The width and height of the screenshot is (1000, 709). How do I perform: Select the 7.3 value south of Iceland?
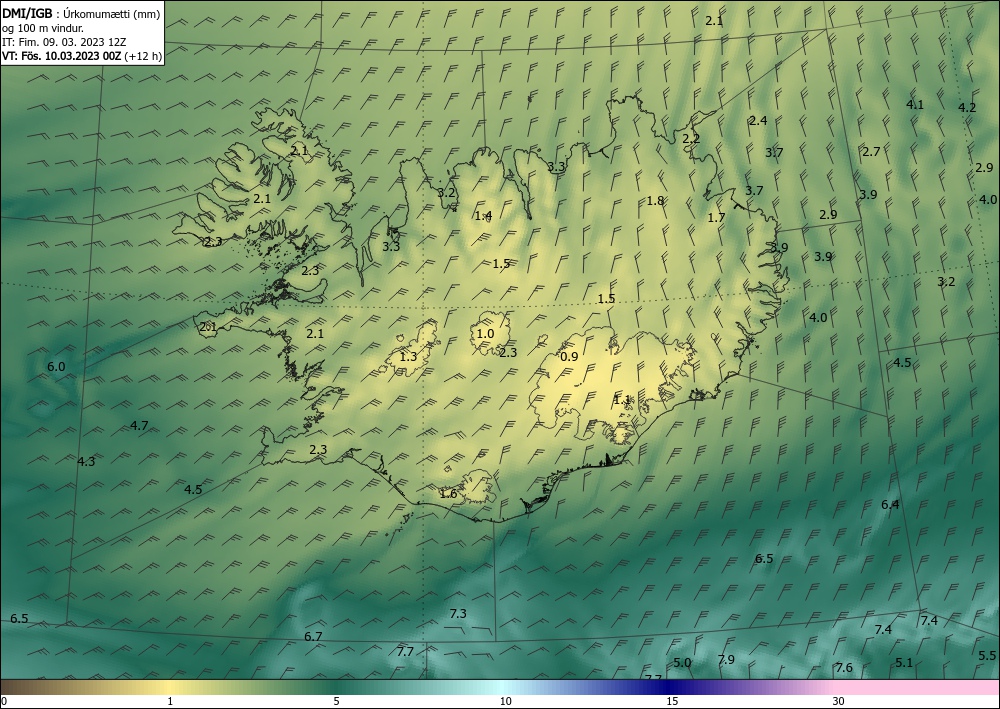(x=458, y=614)
